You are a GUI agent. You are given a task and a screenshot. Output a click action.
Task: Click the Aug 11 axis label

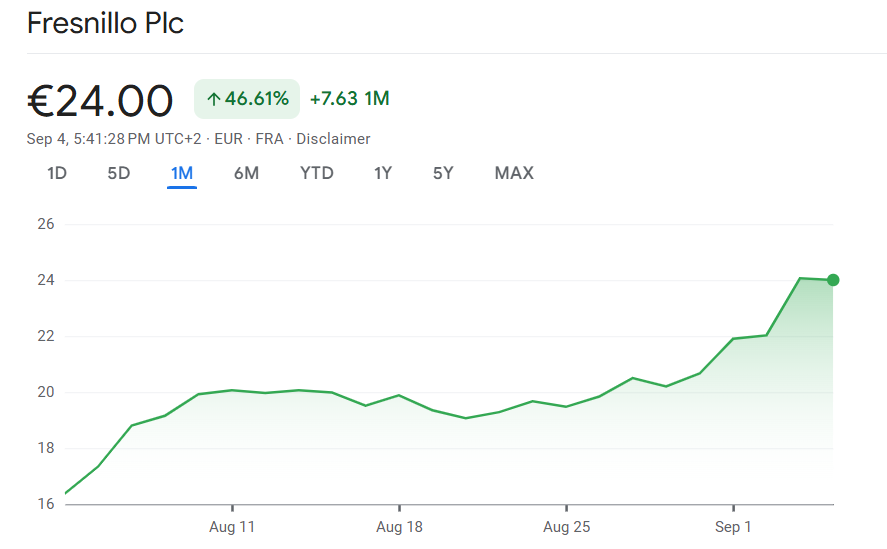point(232,527)
